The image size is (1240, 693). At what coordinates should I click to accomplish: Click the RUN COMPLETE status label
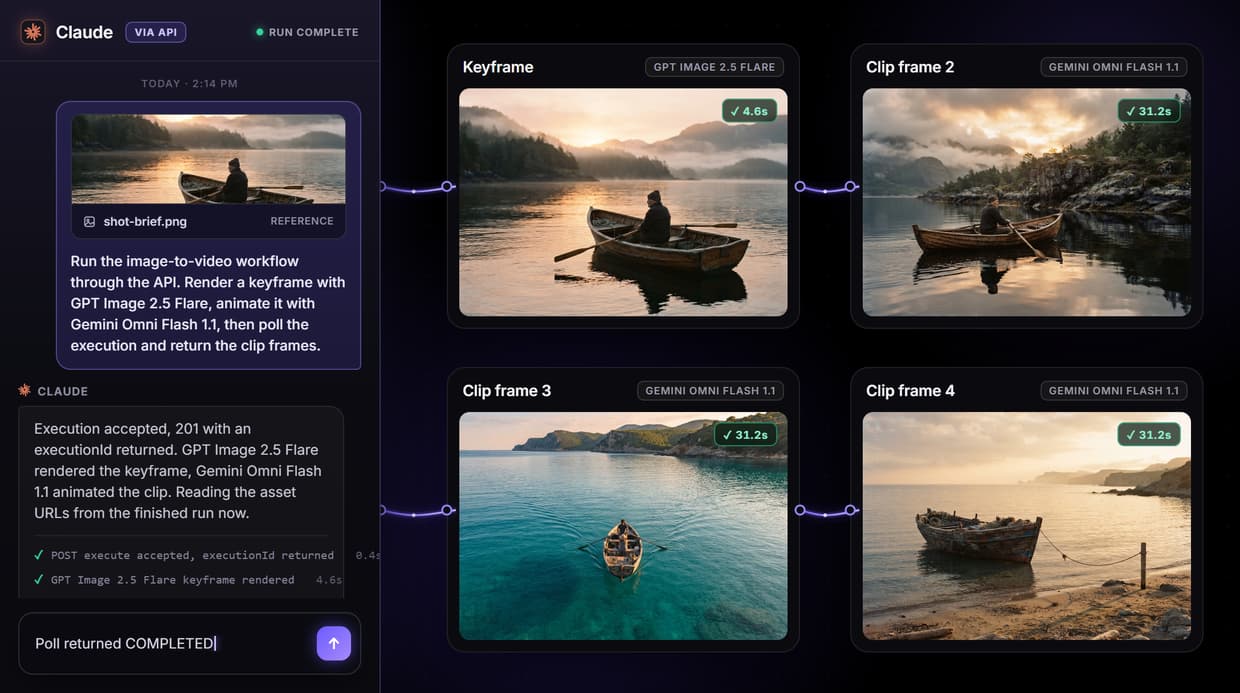click(x=313, y=32)
